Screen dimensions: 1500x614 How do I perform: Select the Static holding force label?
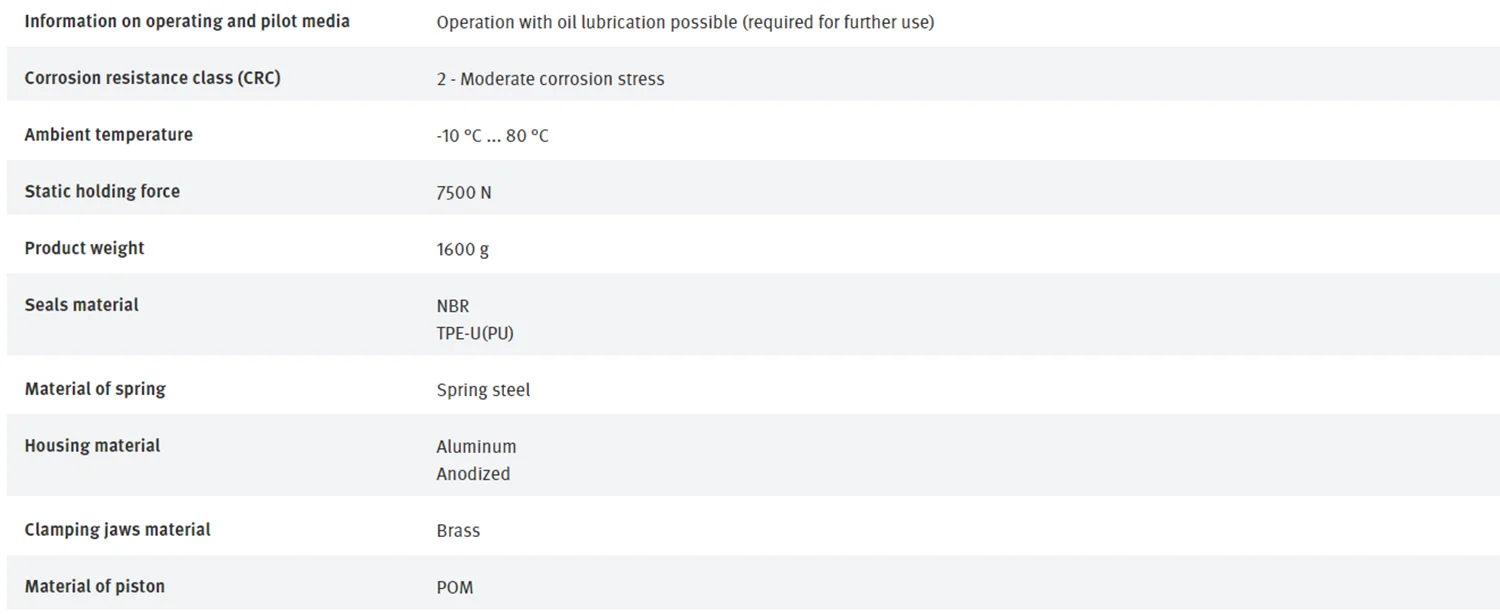tap(102, 191)
